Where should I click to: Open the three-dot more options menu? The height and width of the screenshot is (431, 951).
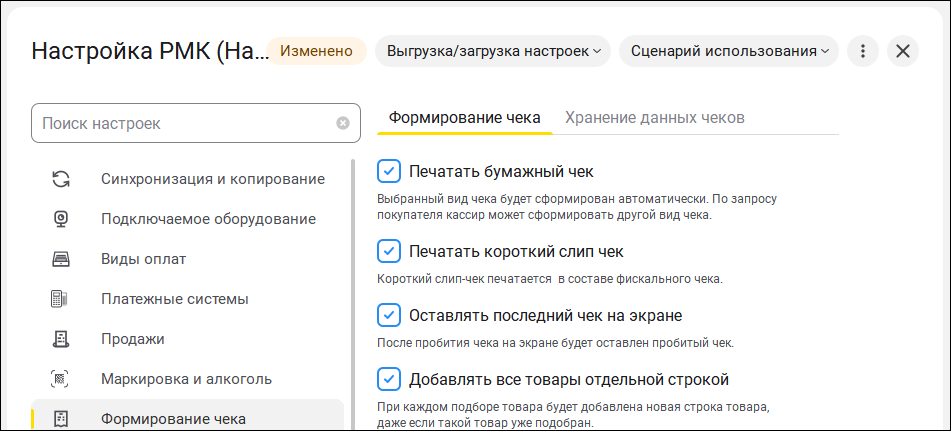click(863, 51)
